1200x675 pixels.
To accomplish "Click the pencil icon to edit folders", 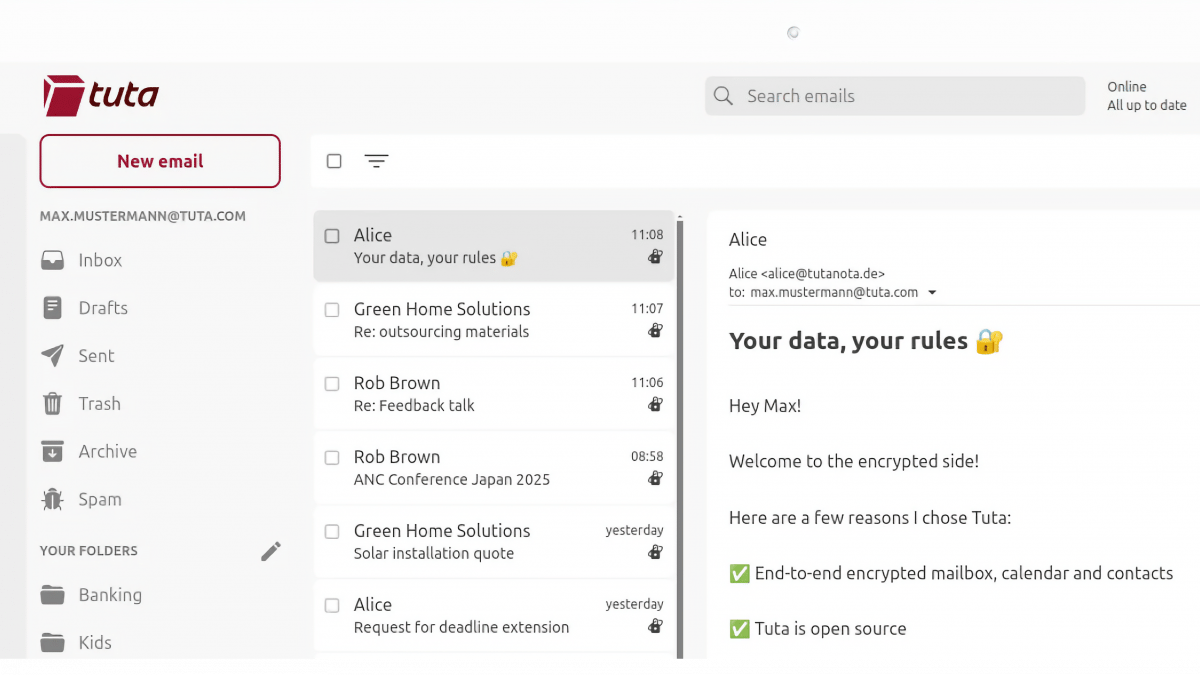I will (271, 551).
